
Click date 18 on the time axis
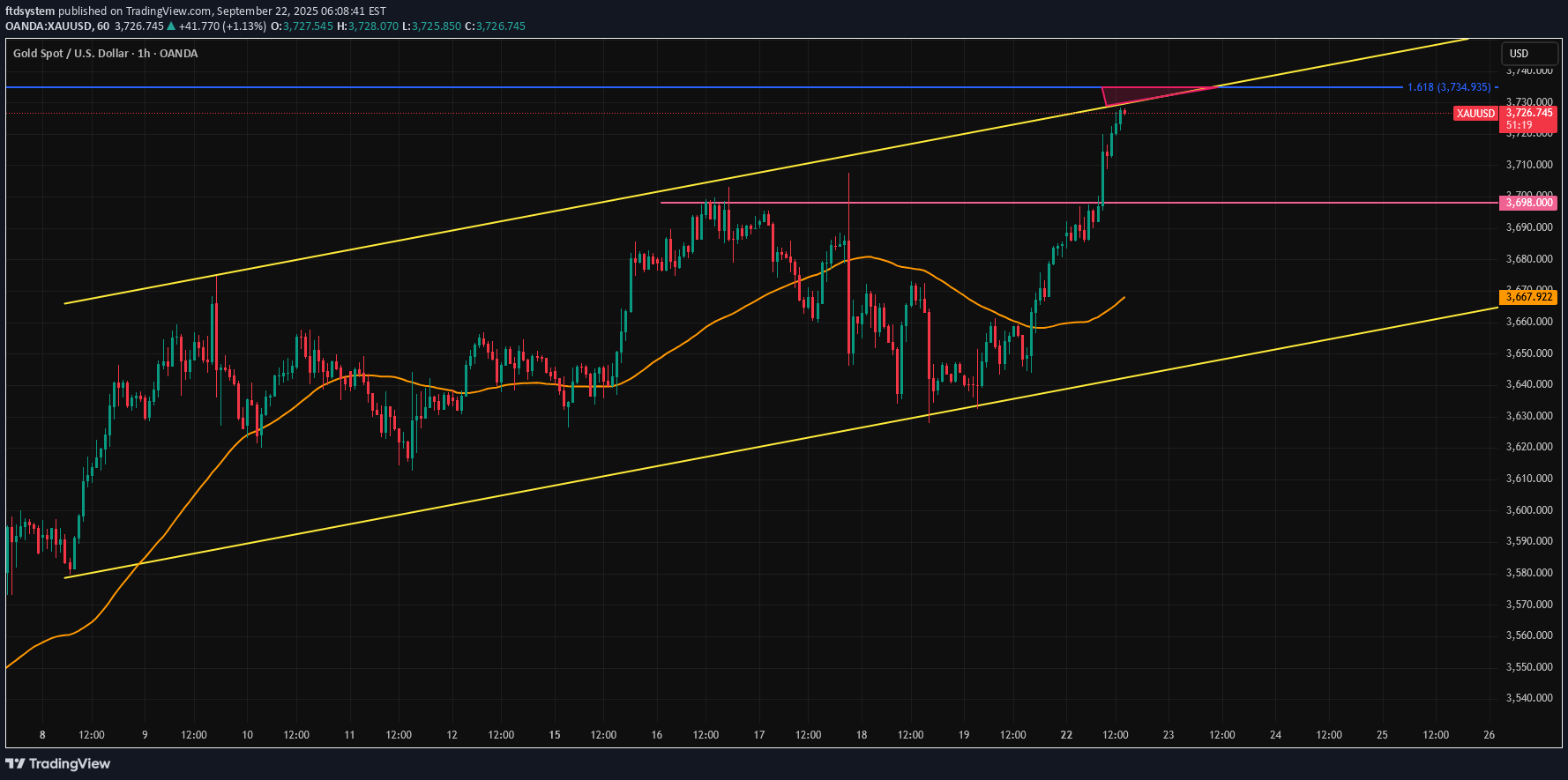[862, 735]
